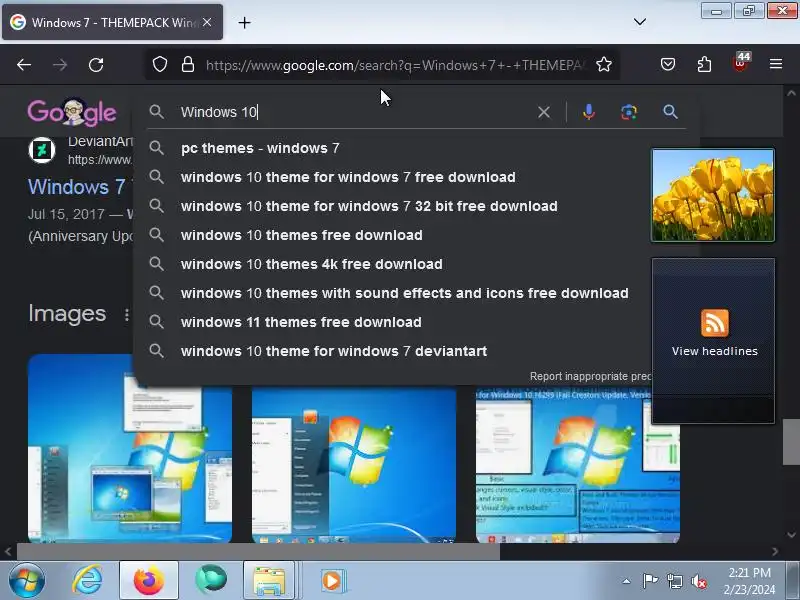The width and height of the screenshot is (800, 600).
Task: Open the Action Center flag icon
Action: [650, 581]
